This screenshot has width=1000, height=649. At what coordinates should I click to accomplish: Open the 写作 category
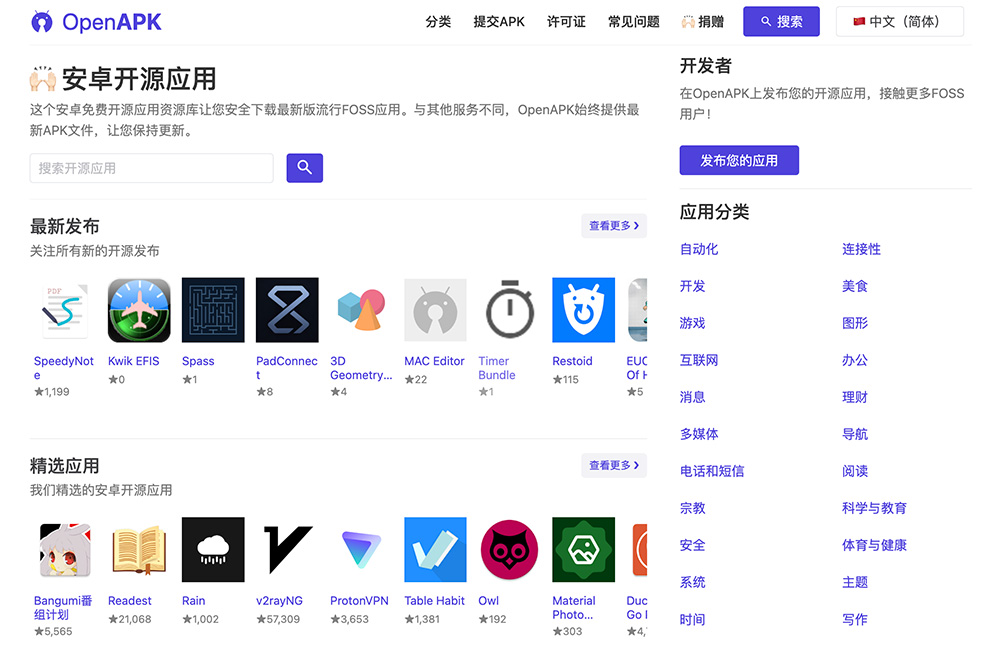pyautogui.click(x=855, y=619)
